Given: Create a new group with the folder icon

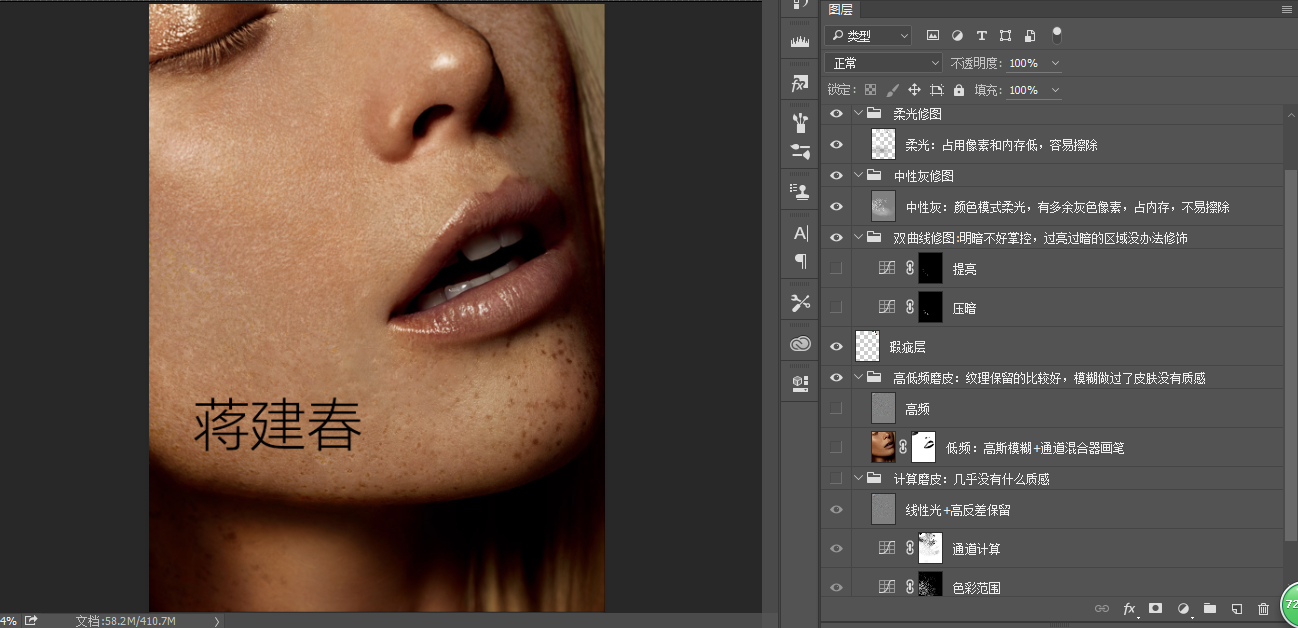Looking at the screenshot, I should point(1209,608).
